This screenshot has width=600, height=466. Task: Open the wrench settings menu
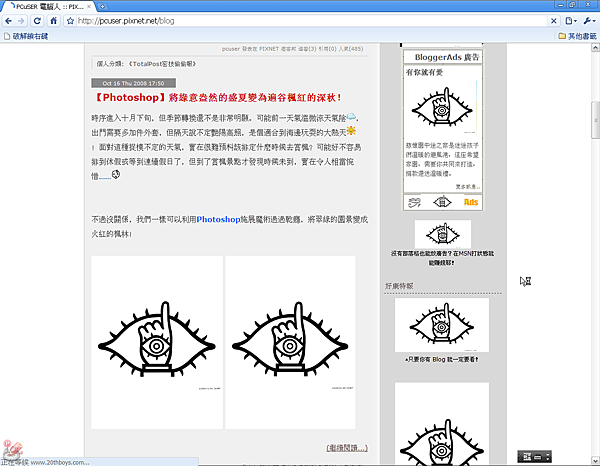589,21
